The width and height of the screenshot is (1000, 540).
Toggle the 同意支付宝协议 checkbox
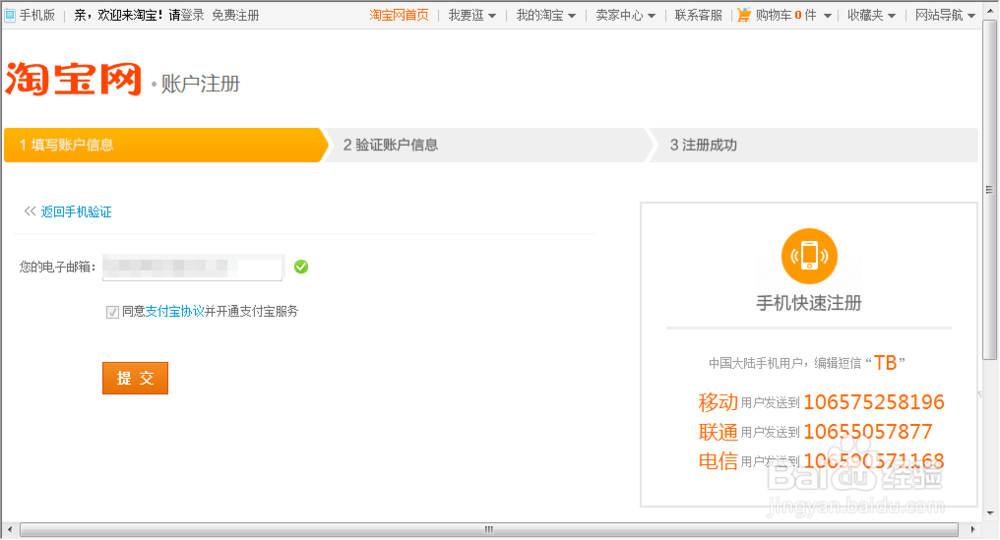pyautogui.click(x=112, y=312)
